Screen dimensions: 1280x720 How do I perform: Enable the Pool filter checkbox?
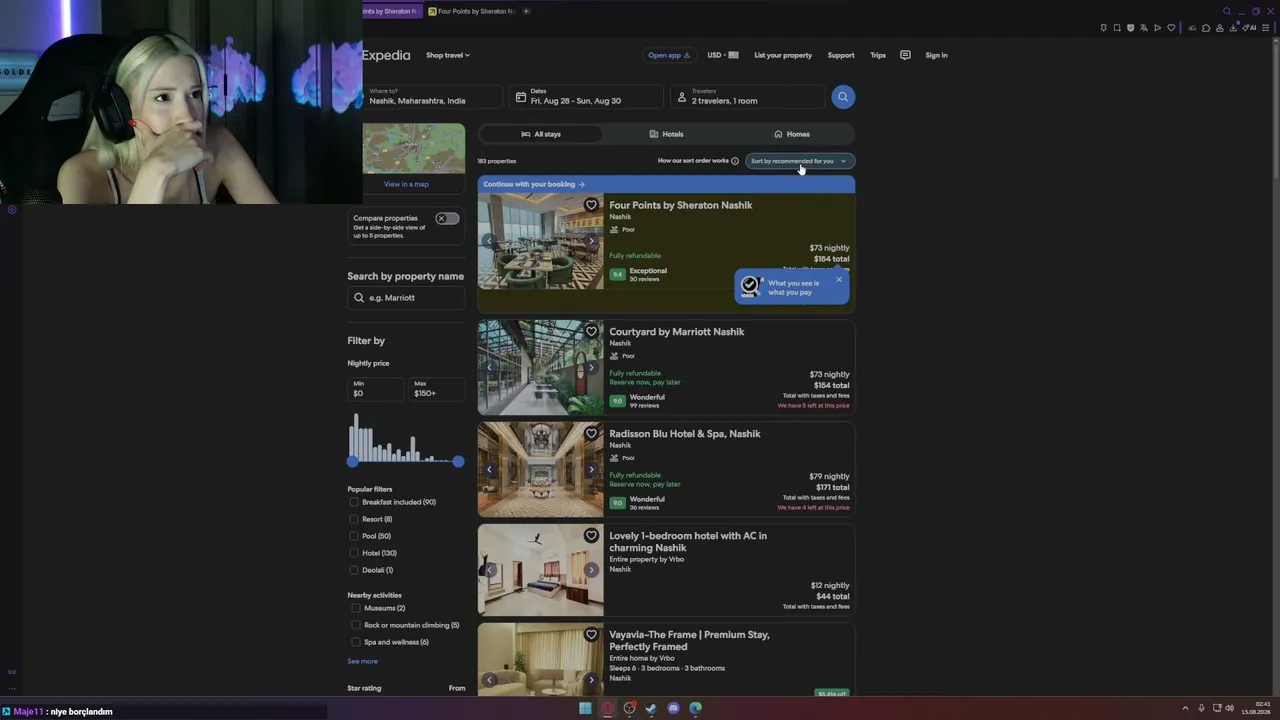[353, 536]
